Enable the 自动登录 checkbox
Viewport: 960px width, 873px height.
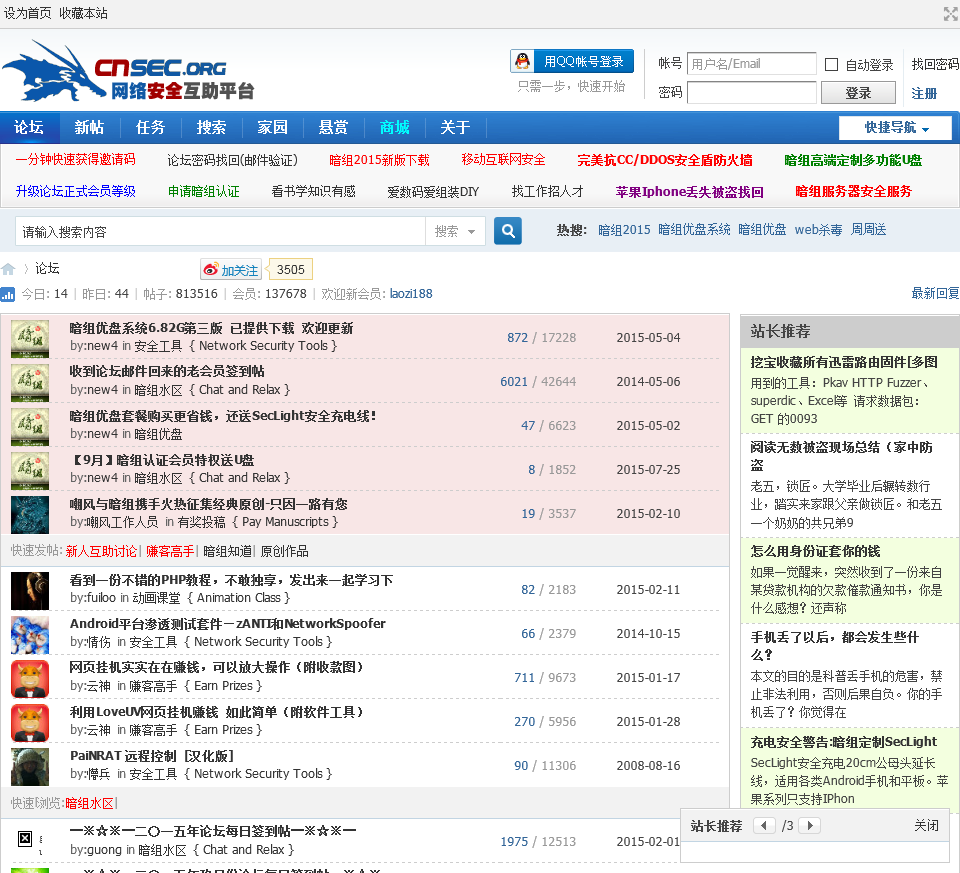[831, 65]
